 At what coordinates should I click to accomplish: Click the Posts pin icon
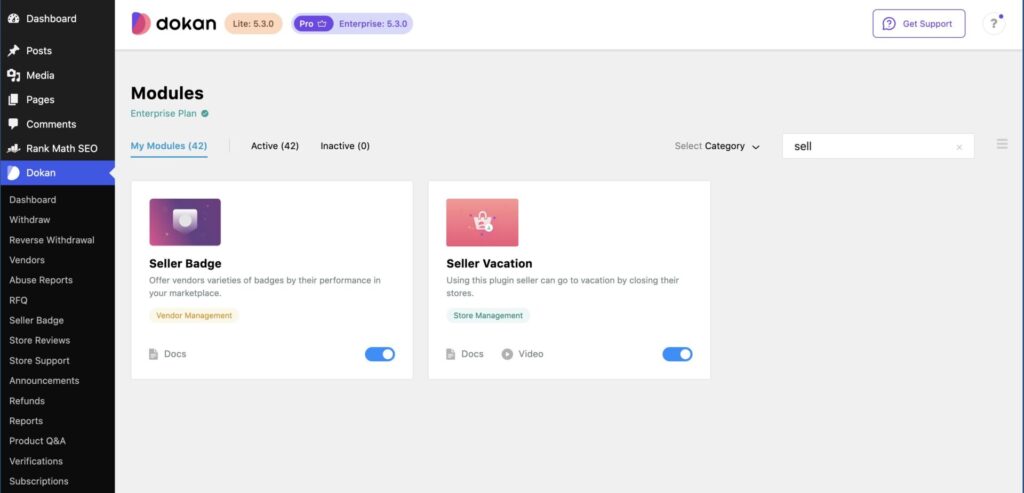(13, 50)
